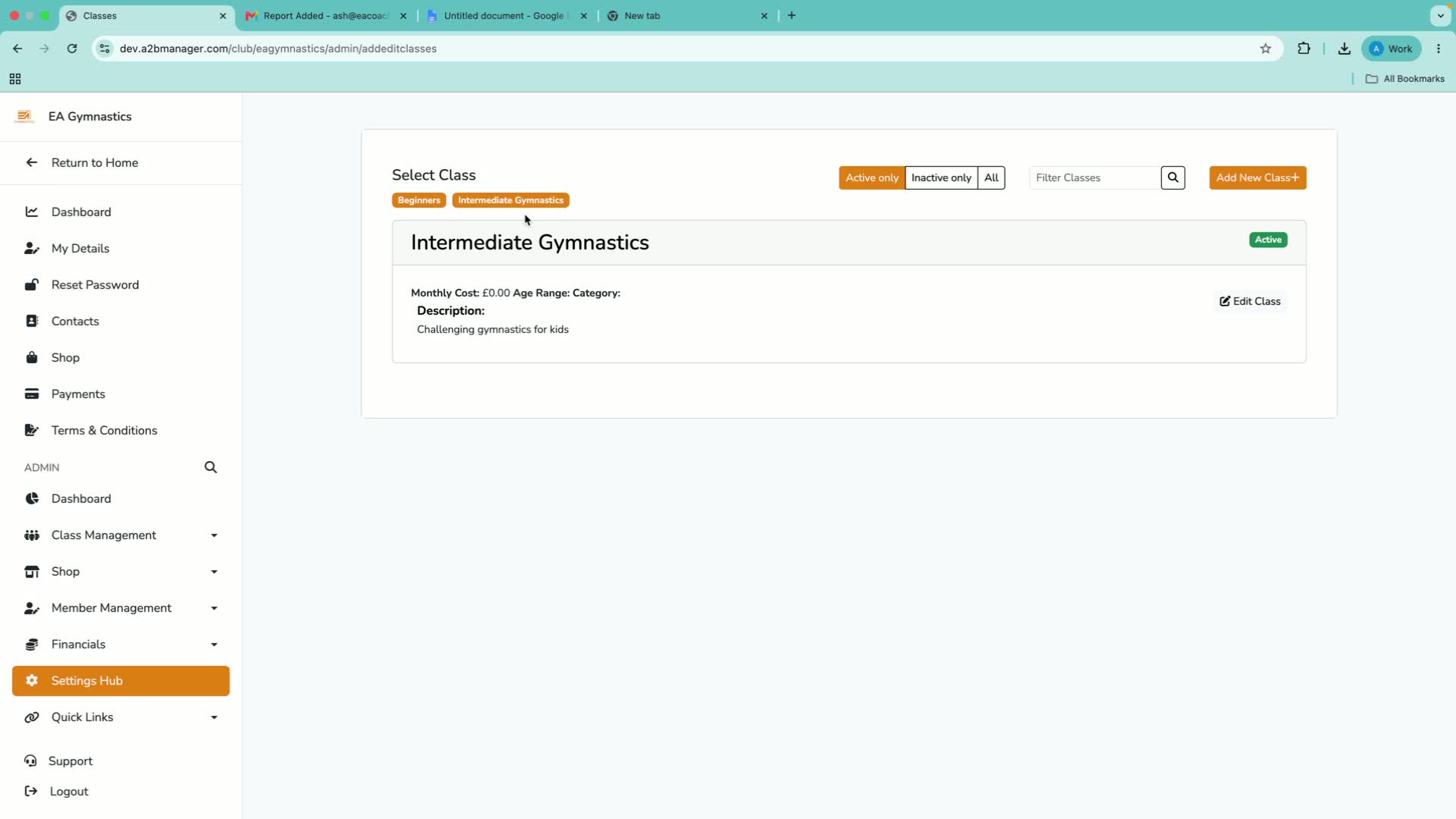Select the Active only filter
1456x819 pixels.
[872, 177]
